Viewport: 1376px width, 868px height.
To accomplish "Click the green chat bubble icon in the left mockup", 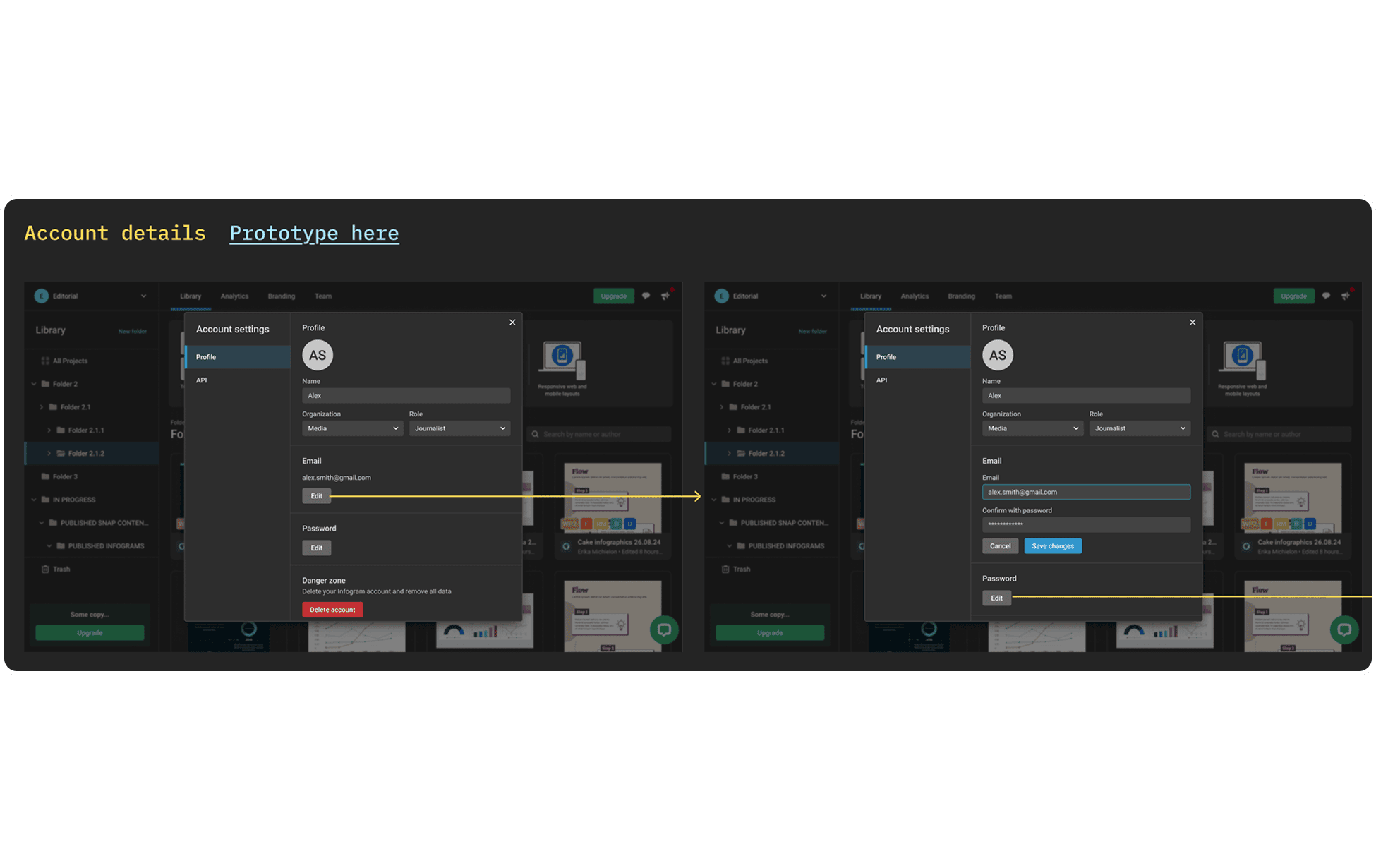I will (x=664, y=629).
